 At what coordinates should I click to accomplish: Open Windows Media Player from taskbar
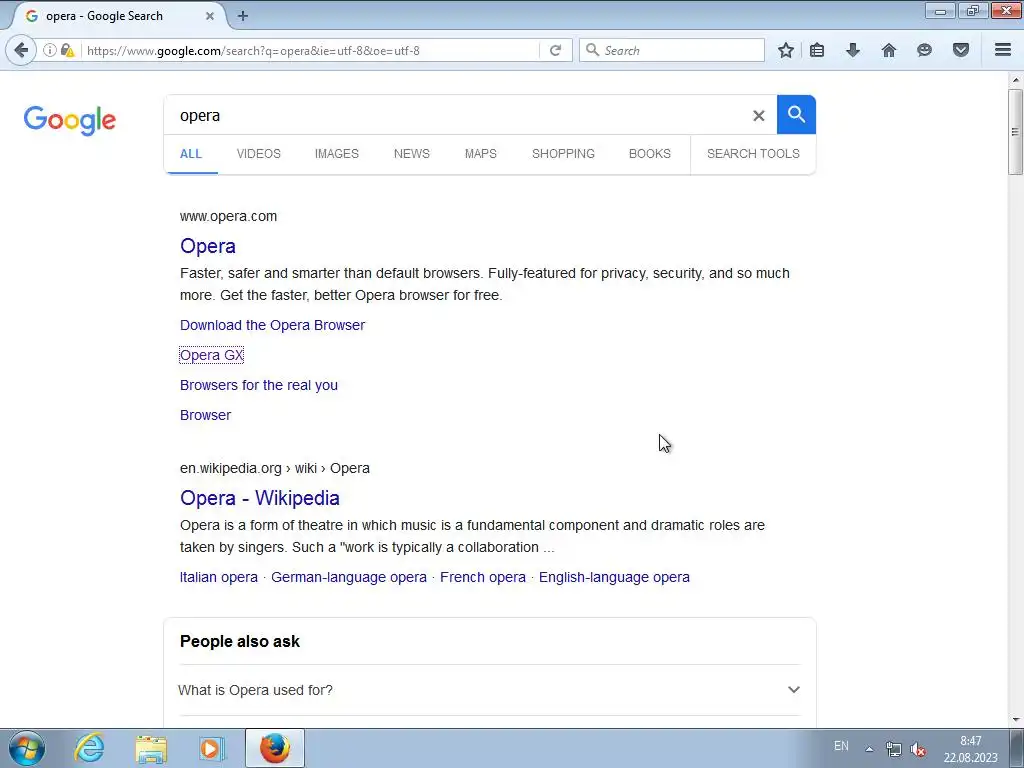[x=212, y=748]
